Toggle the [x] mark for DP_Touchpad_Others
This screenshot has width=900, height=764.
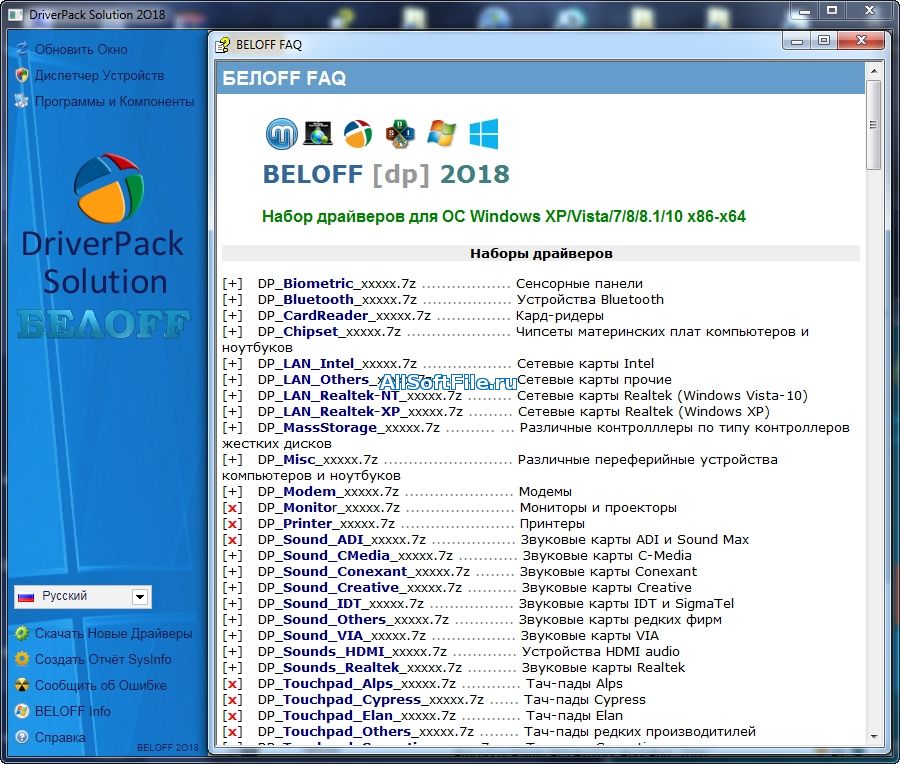232,732
